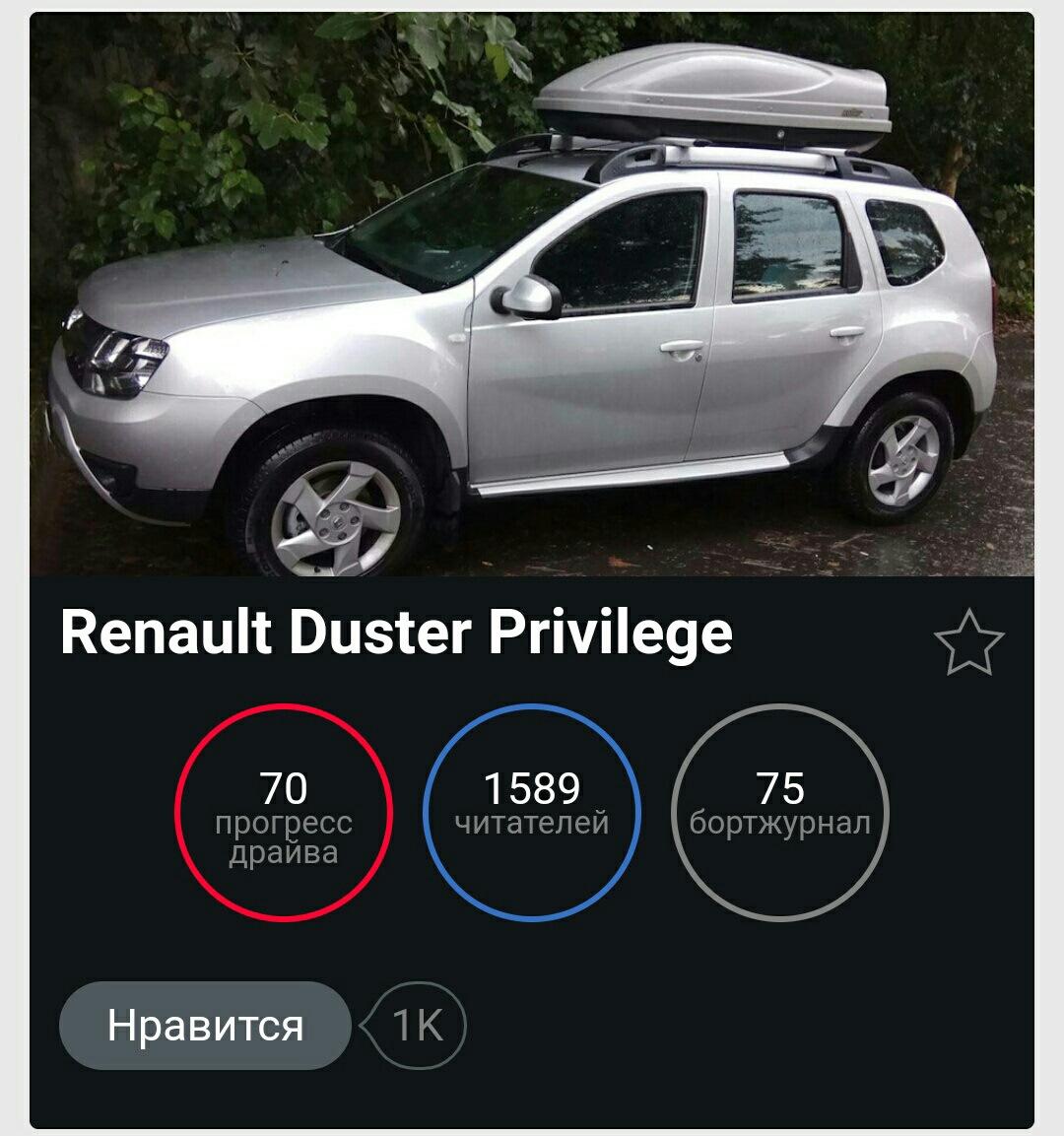Select the бортжурнал label
This screenshot has height=1136, width=1064.
pyautogui.click(x=780, y=824)
